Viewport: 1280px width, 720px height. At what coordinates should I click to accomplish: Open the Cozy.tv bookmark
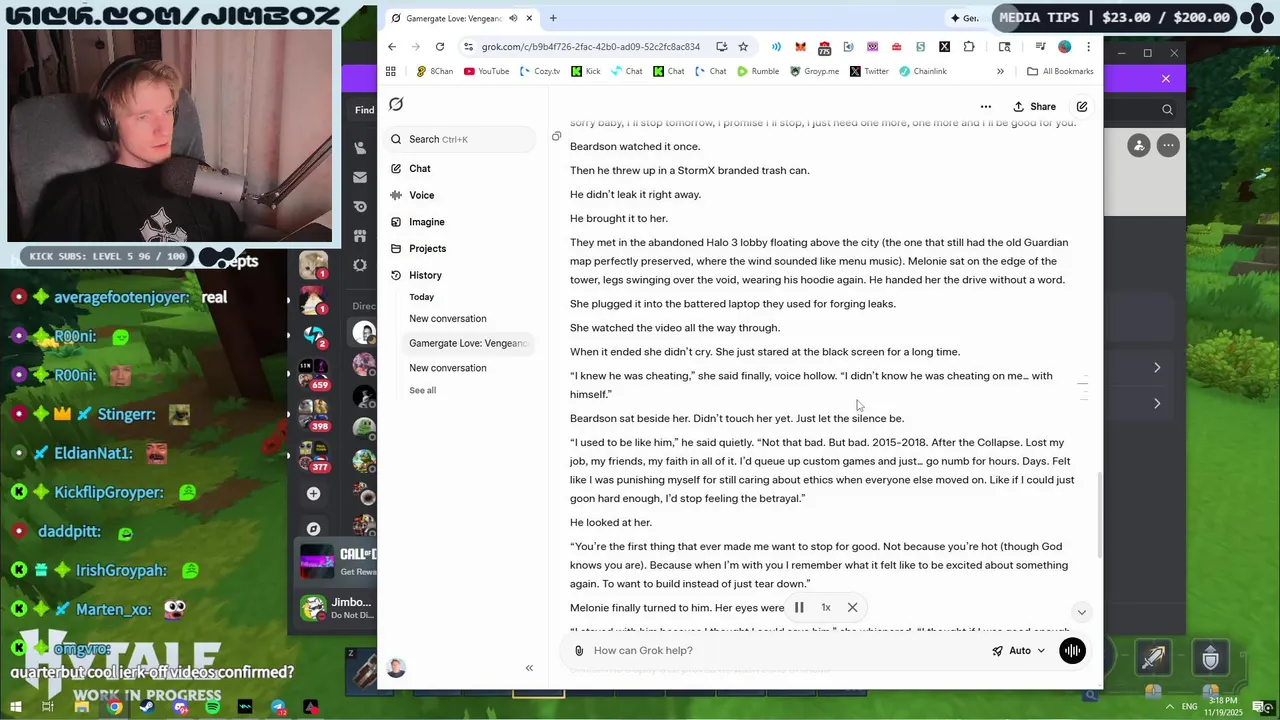[540, 72]
